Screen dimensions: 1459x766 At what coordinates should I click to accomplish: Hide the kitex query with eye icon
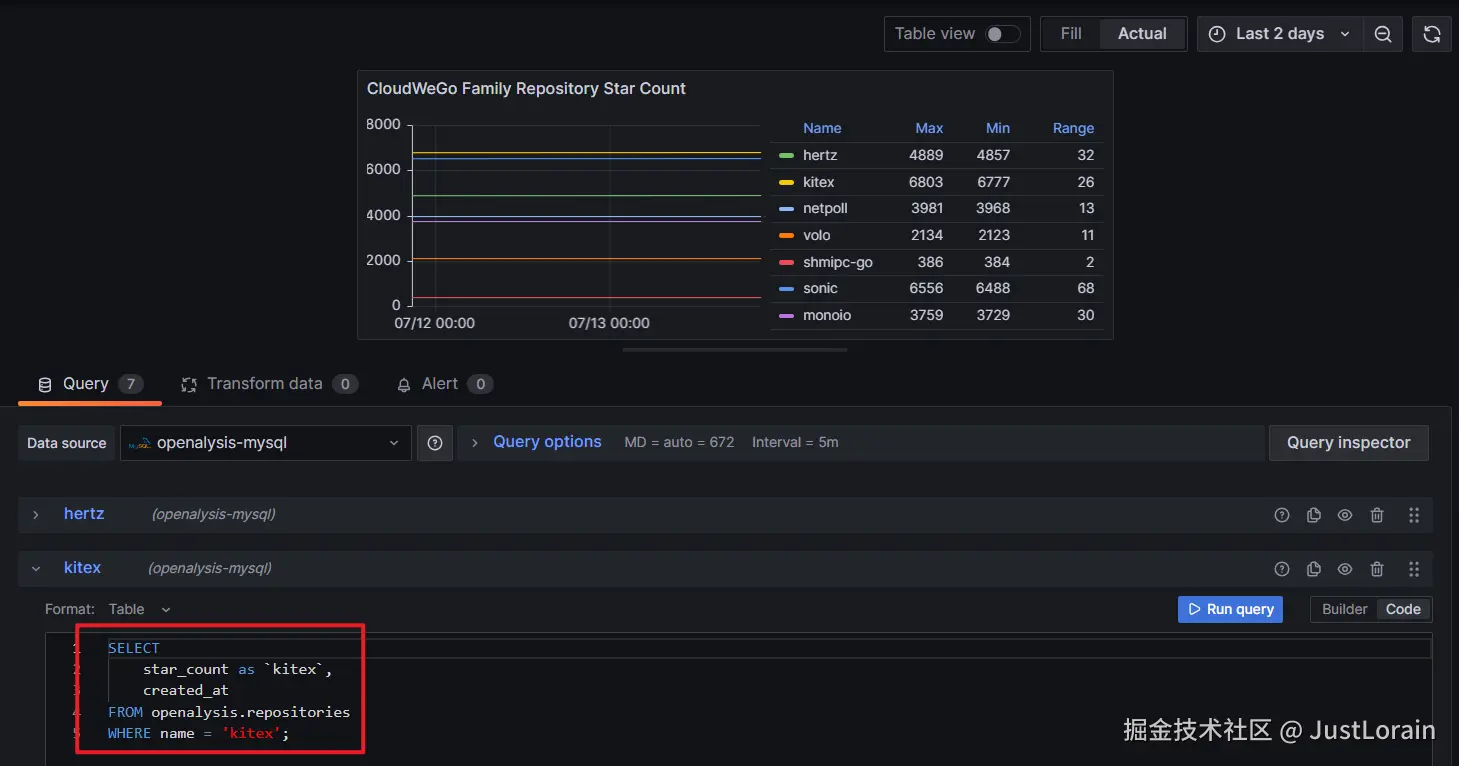(1345, 569)
